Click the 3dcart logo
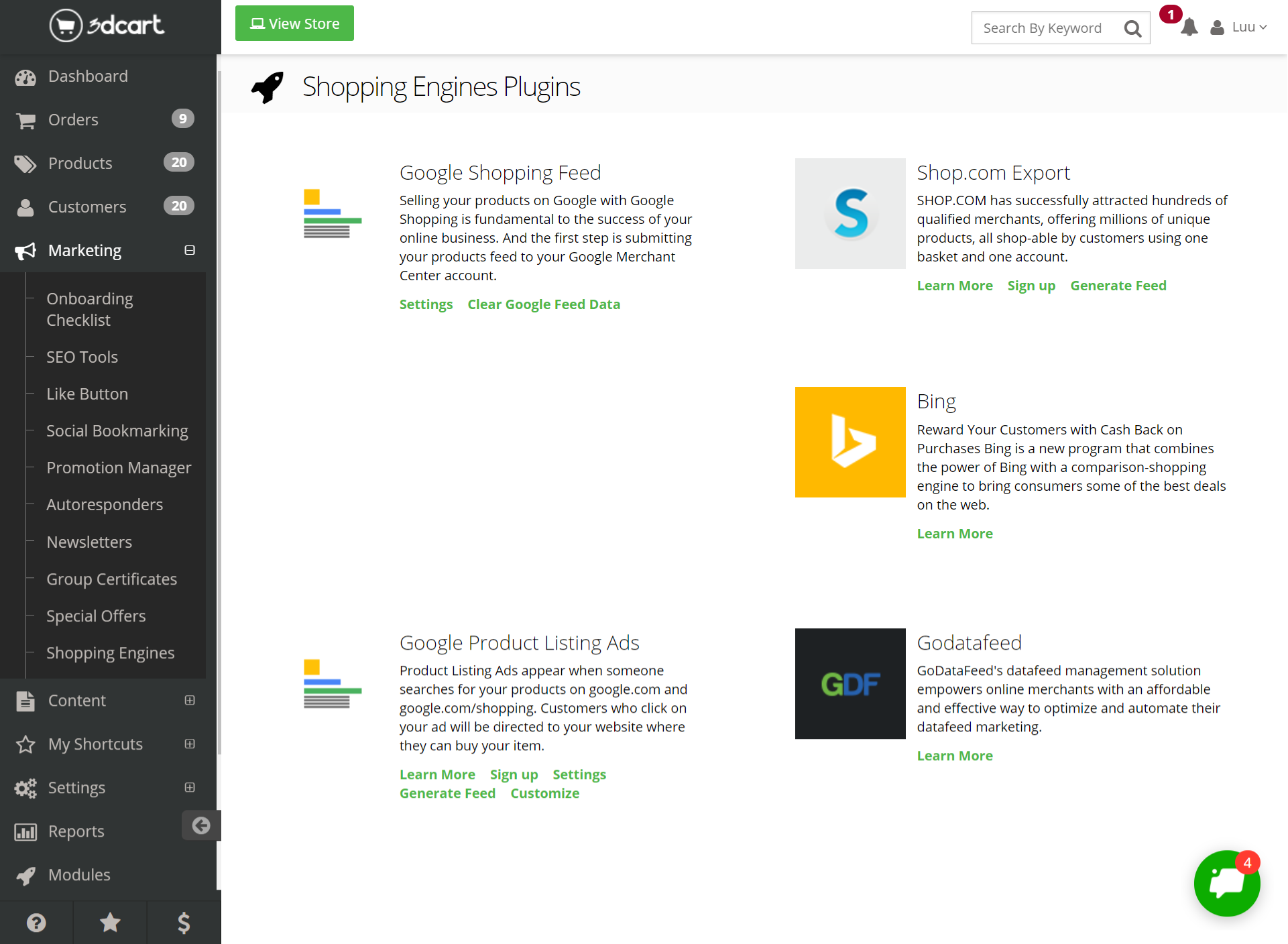 point(107,25)
